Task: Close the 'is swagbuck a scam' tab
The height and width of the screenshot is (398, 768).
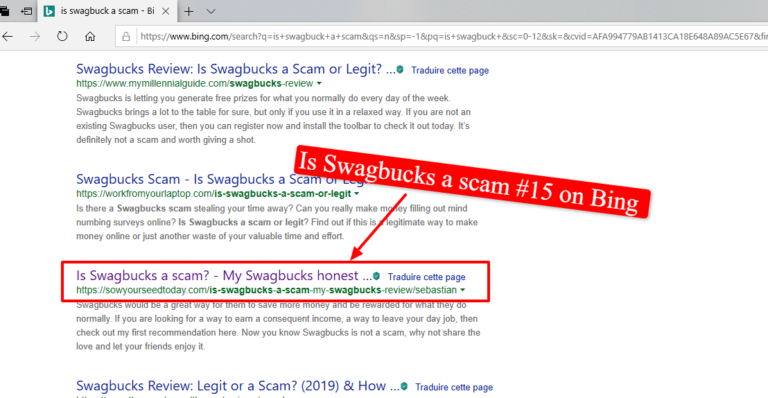Action: pyautogui.click(x=166, y=11)
